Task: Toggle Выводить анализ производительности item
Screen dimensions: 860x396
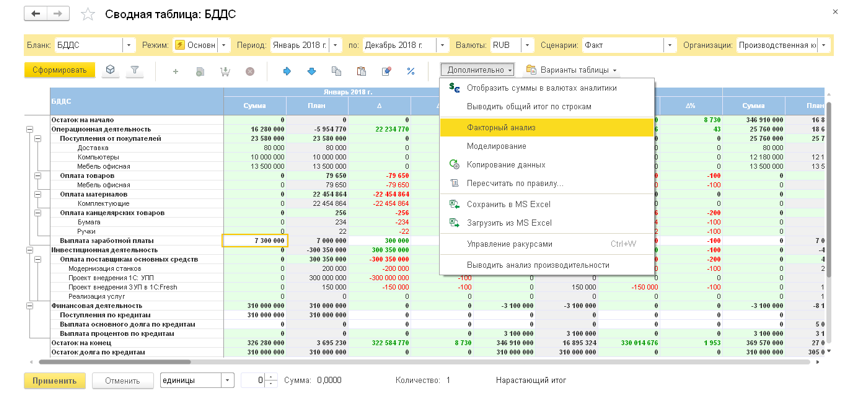Action: (x=547, y=264)
